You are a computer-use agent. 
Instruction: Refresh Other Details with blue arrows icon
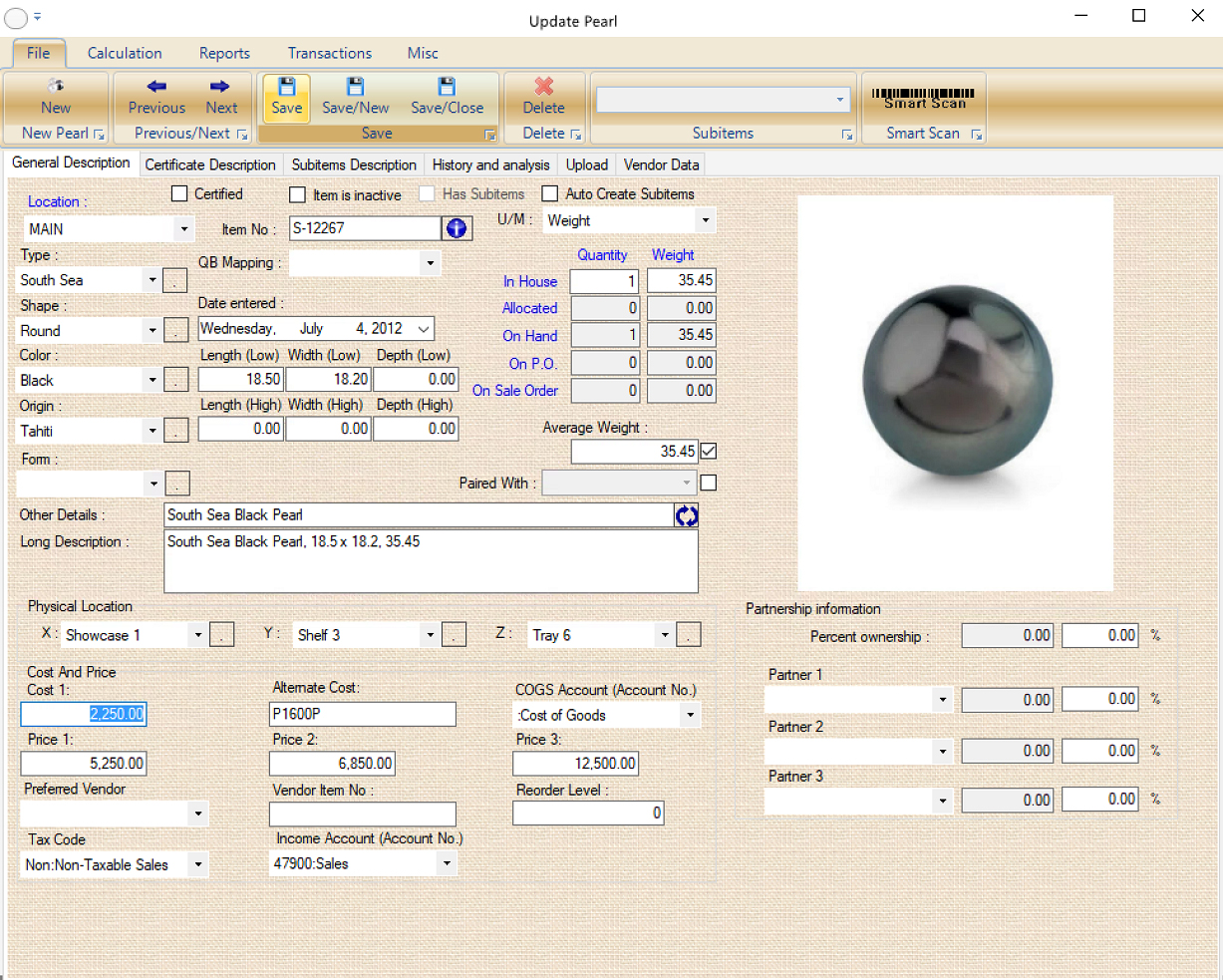tap(687, 515)
